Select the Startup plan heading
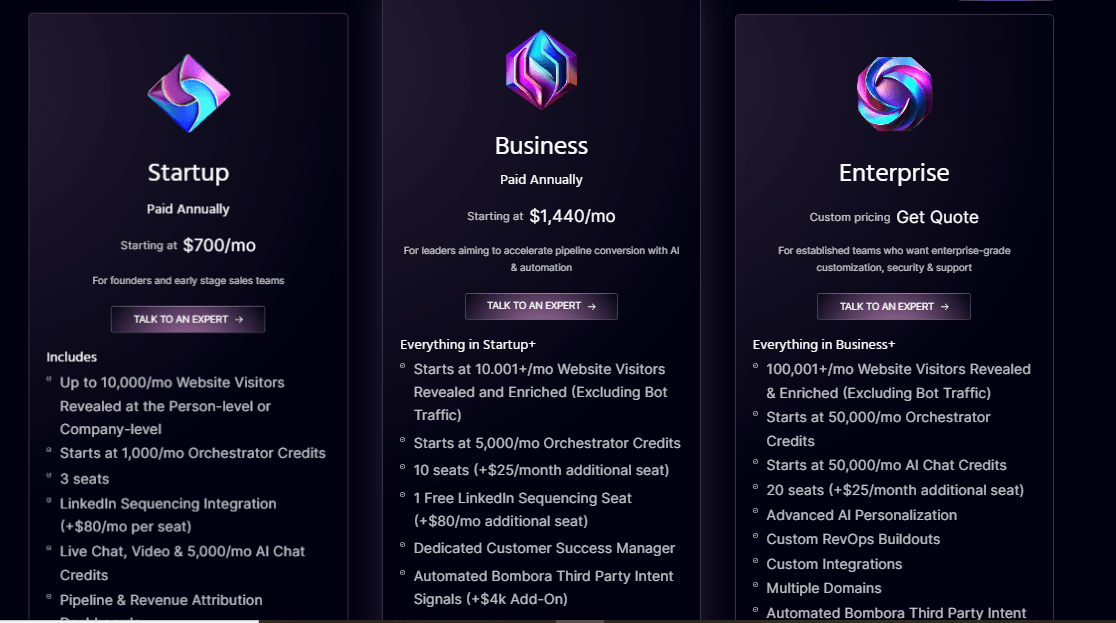This screenshot has height=623, width=1116. click(x=188, y=172)
